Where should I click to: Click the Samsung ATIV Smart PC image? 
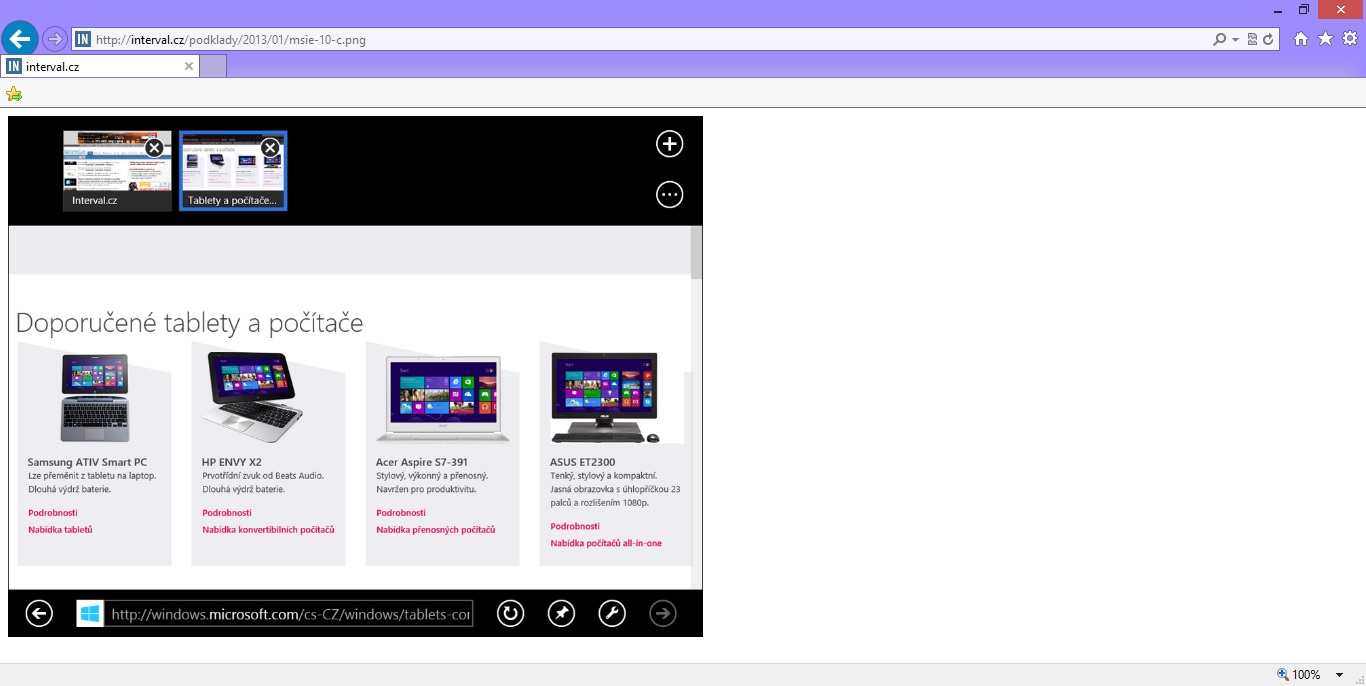click(x=94, y=398)
